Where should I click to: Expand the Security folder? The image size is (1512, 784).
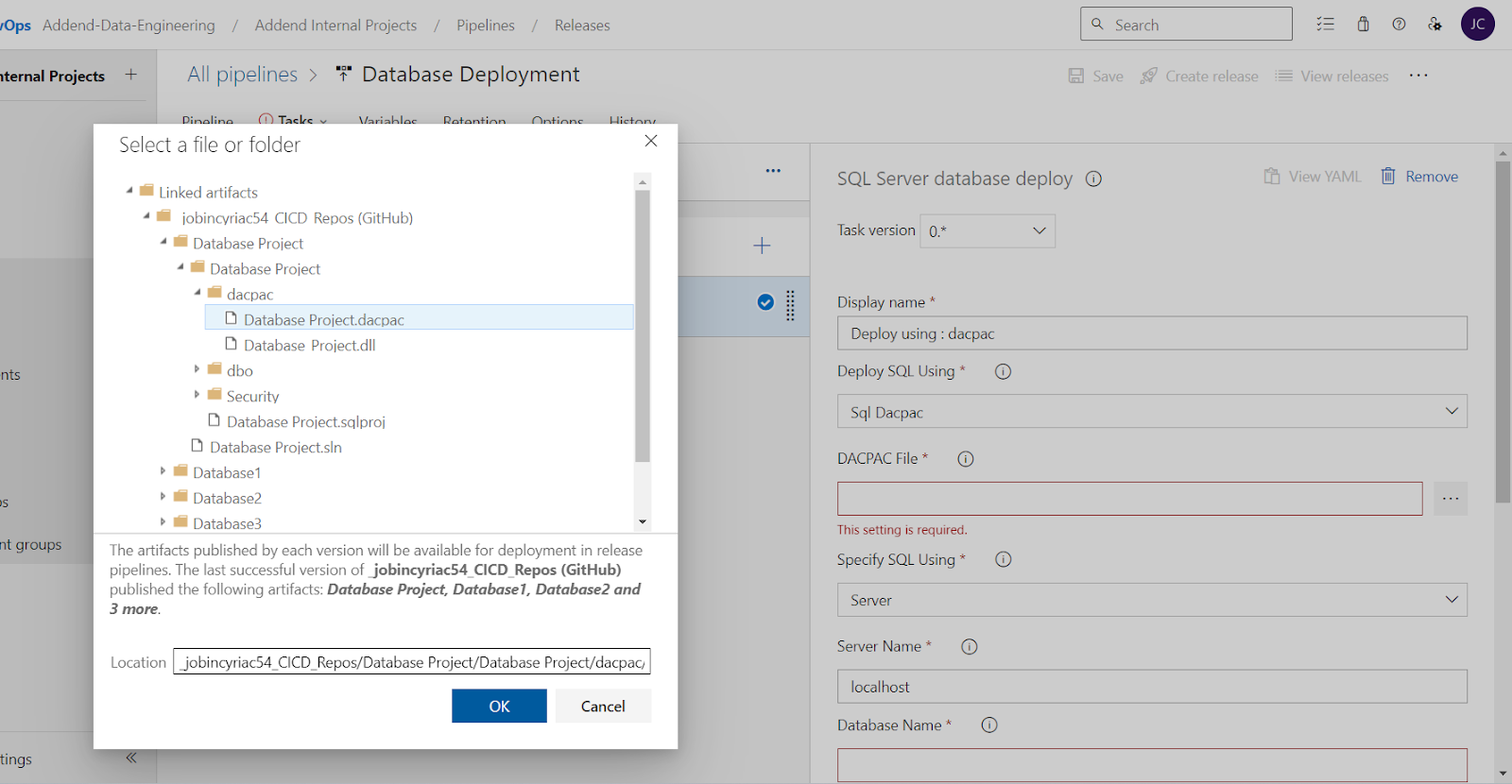(197, 395)
